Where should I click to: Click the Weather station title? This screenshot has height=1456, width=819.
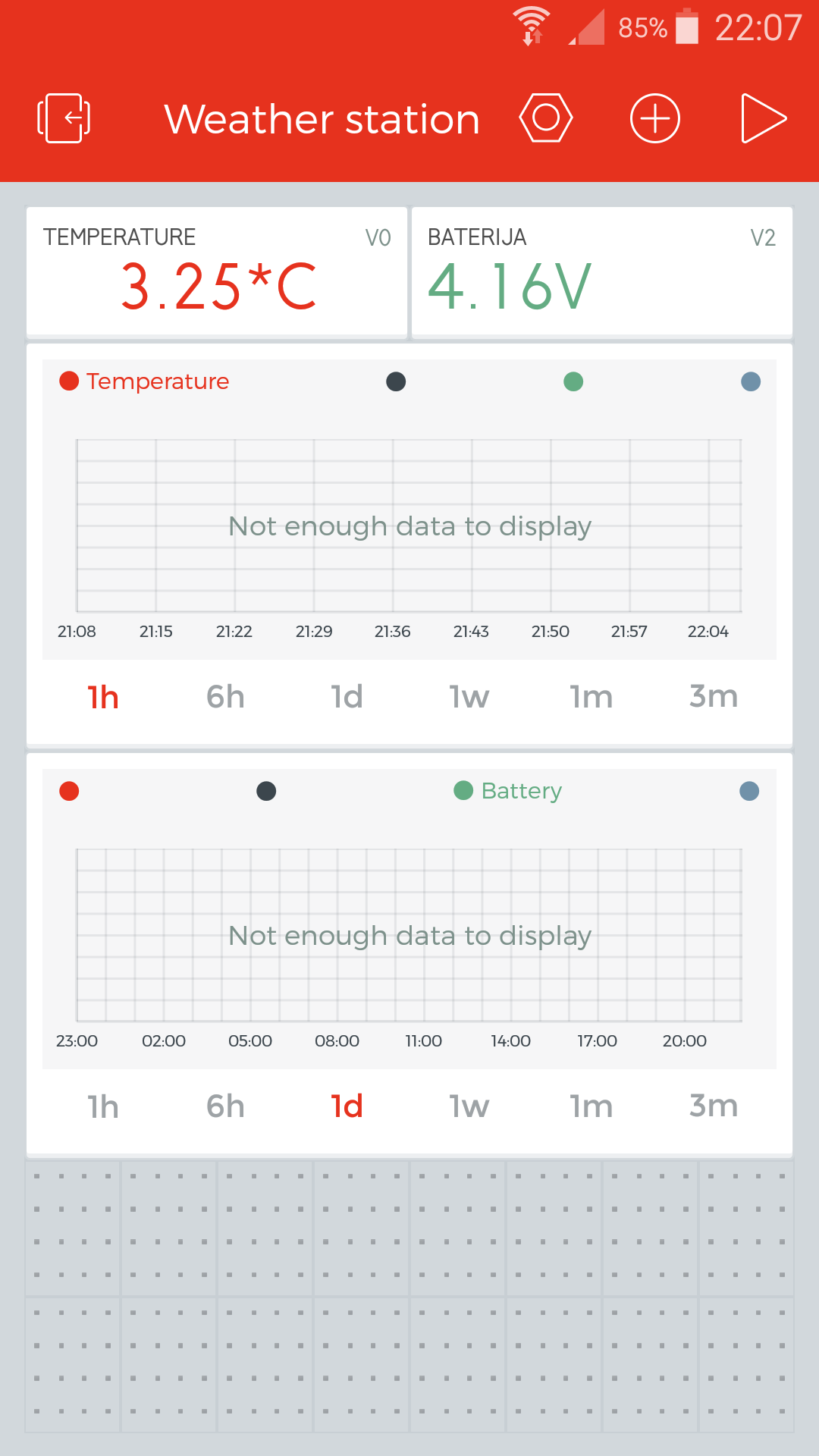pyautogui.click(x=322, y=118)
